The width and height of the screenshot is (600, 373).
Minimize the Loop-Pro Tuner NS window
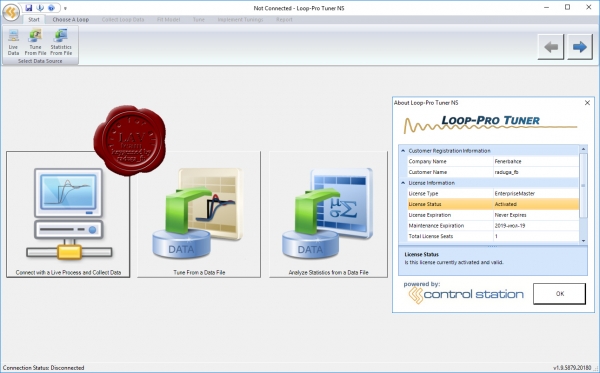click(x=546, y=8)
